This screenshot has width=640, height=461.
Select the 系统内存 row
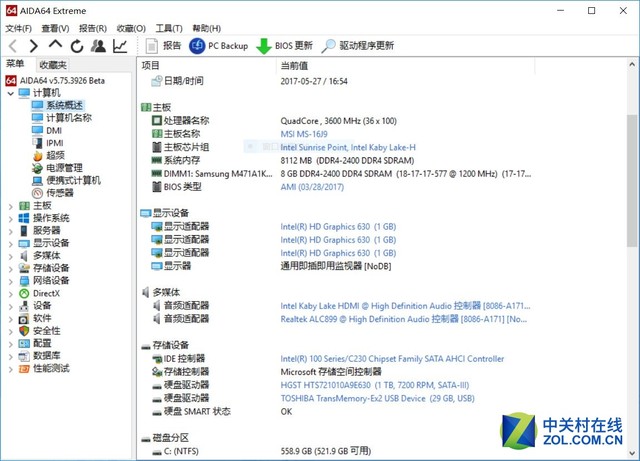coord(283,160)
